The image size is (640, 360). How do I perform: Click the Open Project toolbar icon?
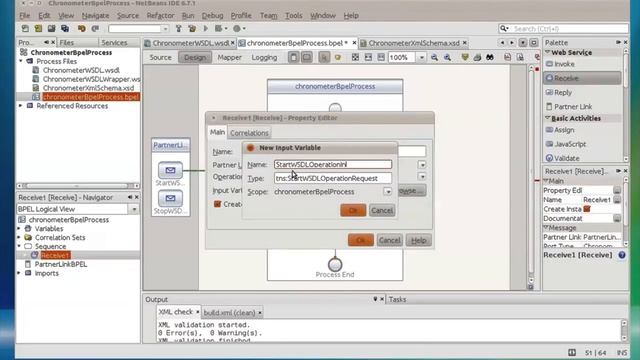pos(51,29)
